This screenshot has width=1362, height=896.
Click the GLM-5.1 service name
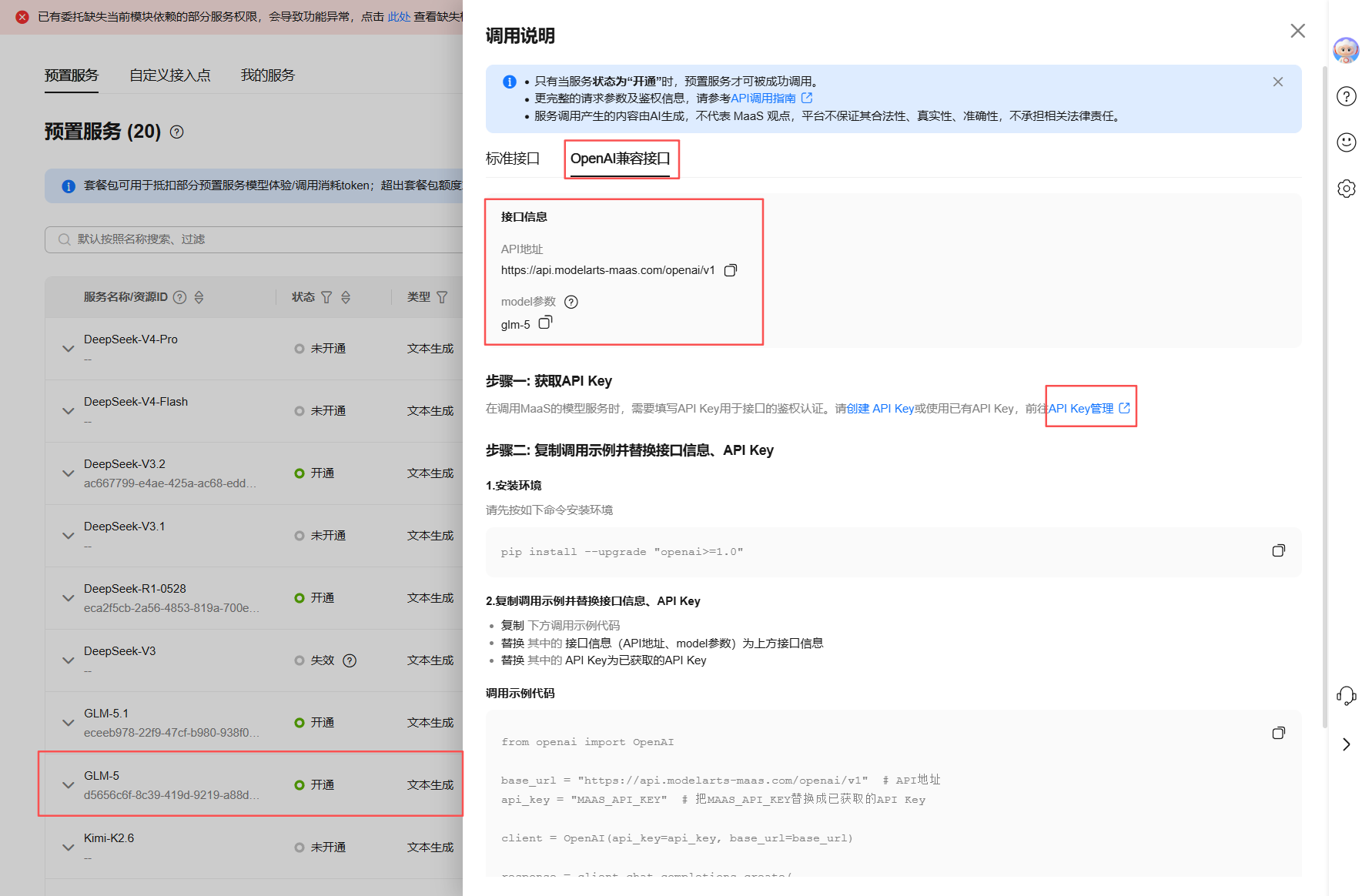coord(106,714)
